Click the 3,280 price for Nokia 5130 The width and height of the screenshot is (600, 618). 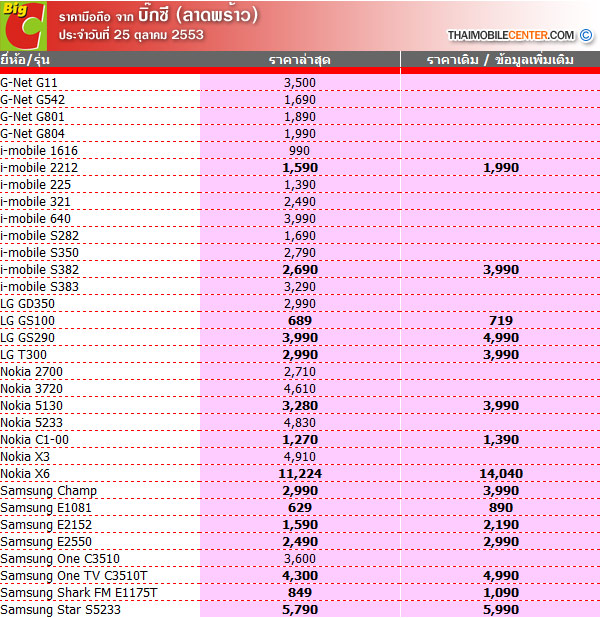pos(300,406)
